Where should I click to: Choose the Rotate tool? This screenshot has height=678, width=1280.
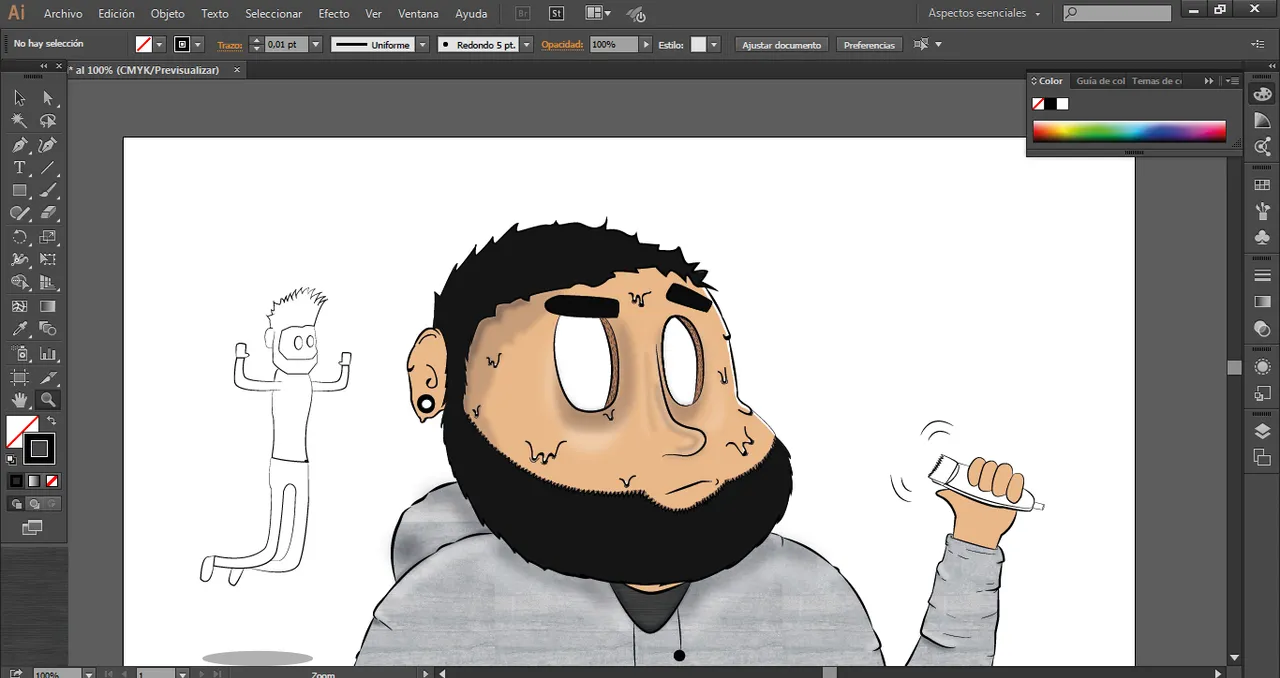19,237
